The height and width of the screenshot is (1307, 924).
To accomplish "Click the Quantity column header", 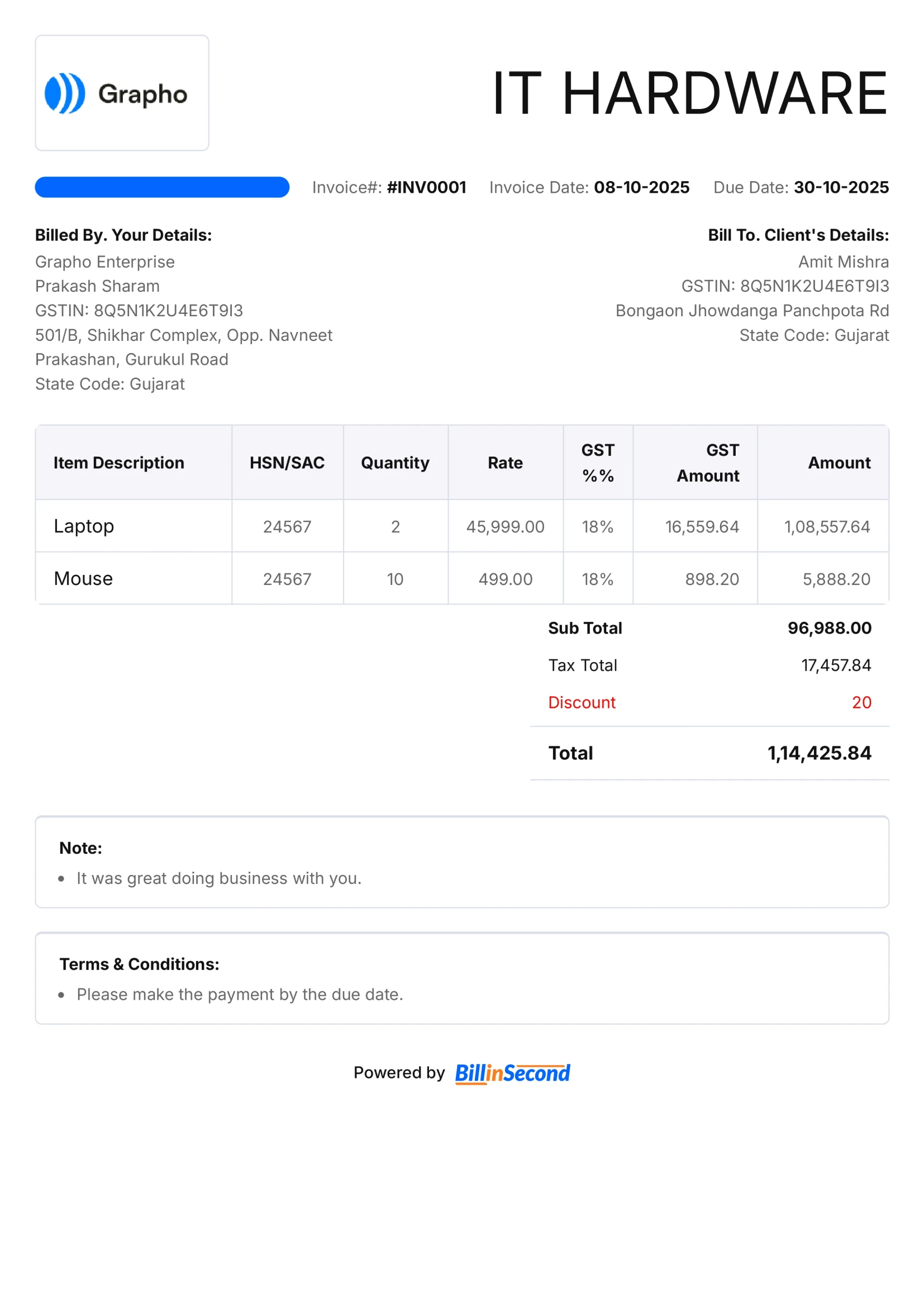I will click(395, 463).
